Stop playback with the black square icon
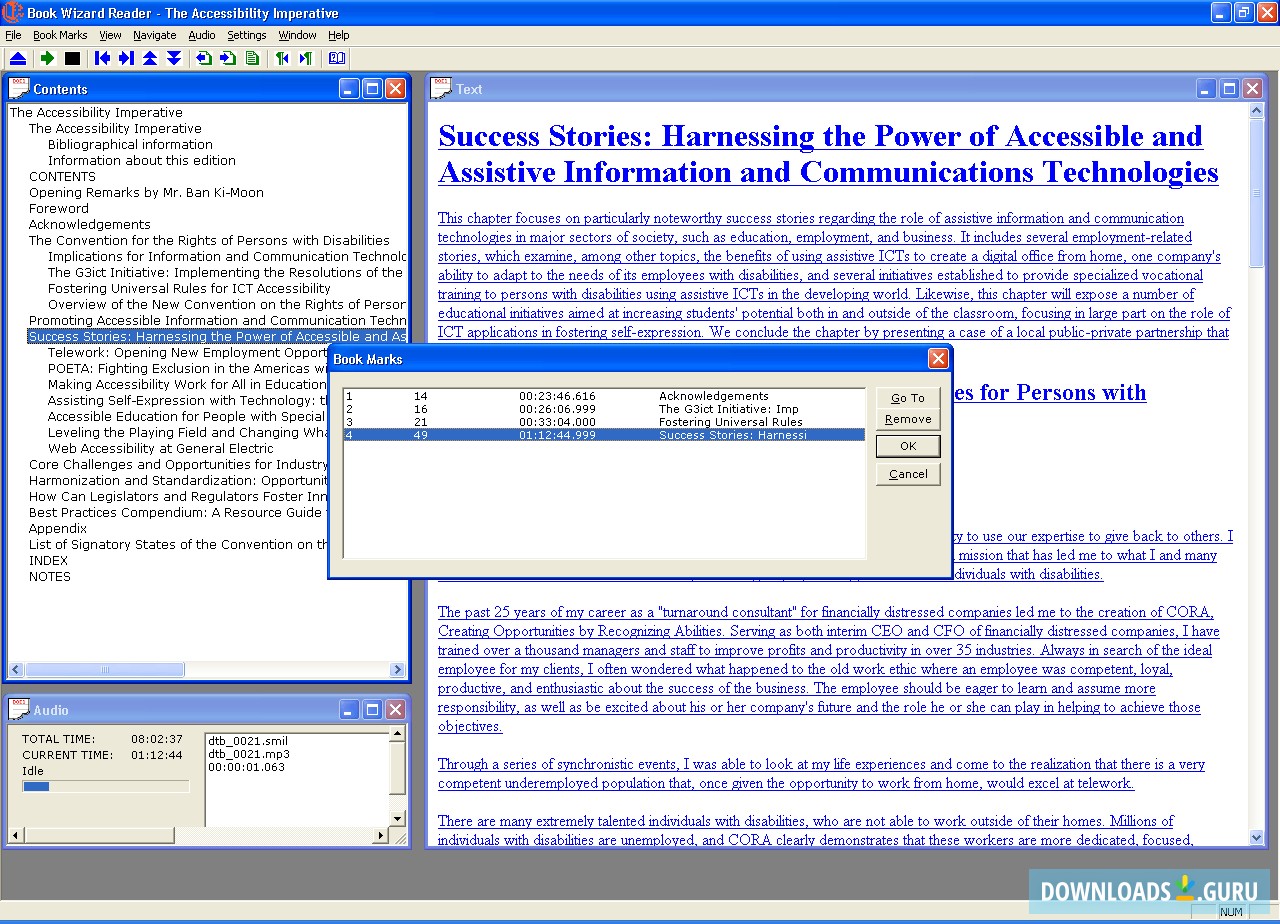The image size is (1280, 924). [x=72, y=58]
